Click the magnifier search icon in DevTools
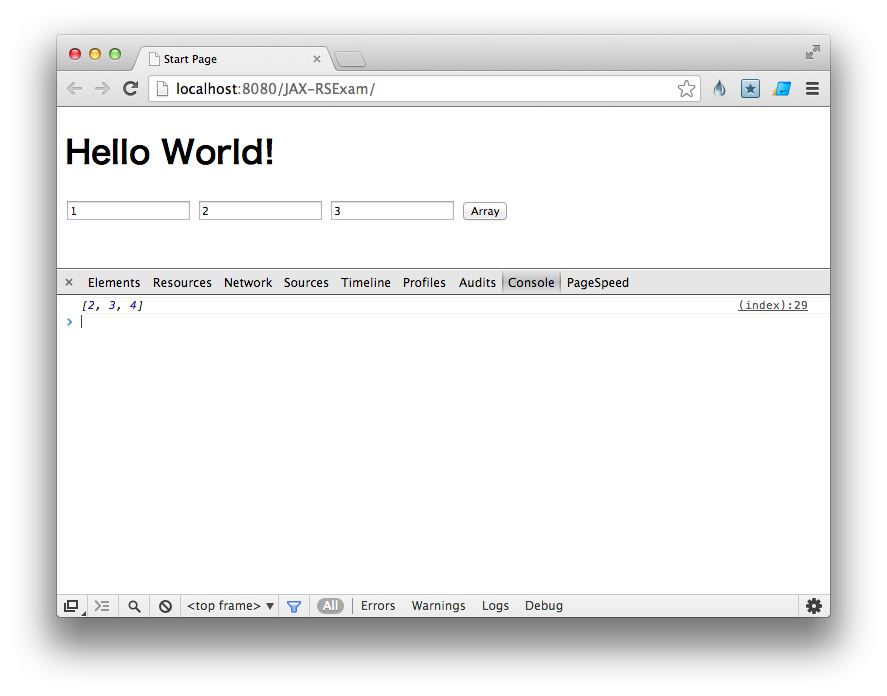Viewport: 887px width, 696px height. click(x=134, y=606)
